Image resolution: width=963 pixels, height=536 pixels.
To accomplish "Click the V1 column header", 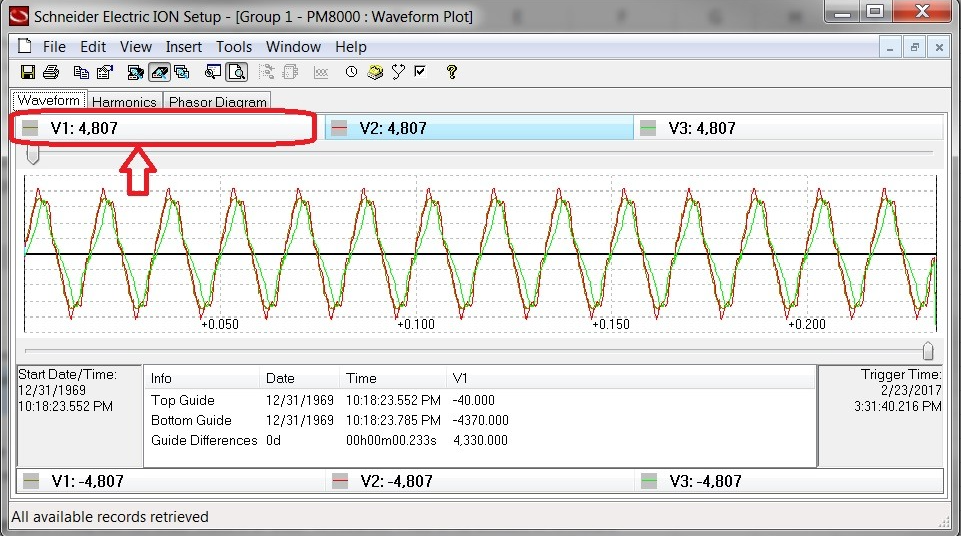I will [x=631, y=378].
